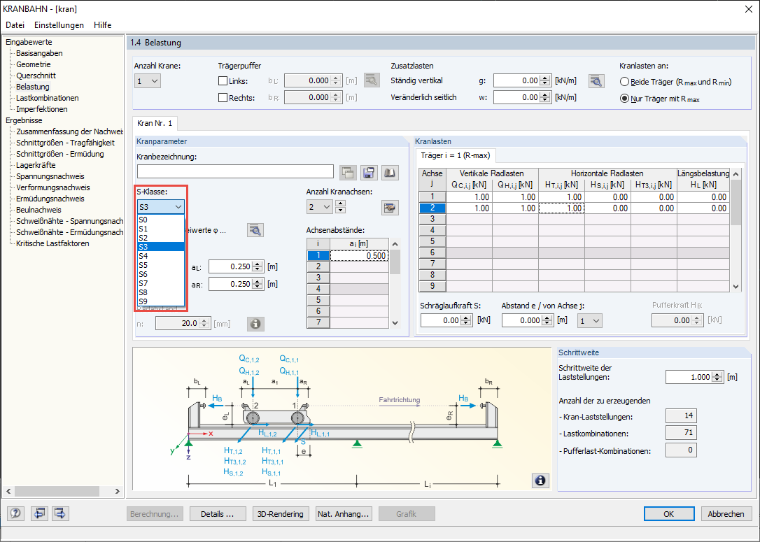Open Spannungsnachweis tree item
760x542 pixels.
[x=50, y=176]
